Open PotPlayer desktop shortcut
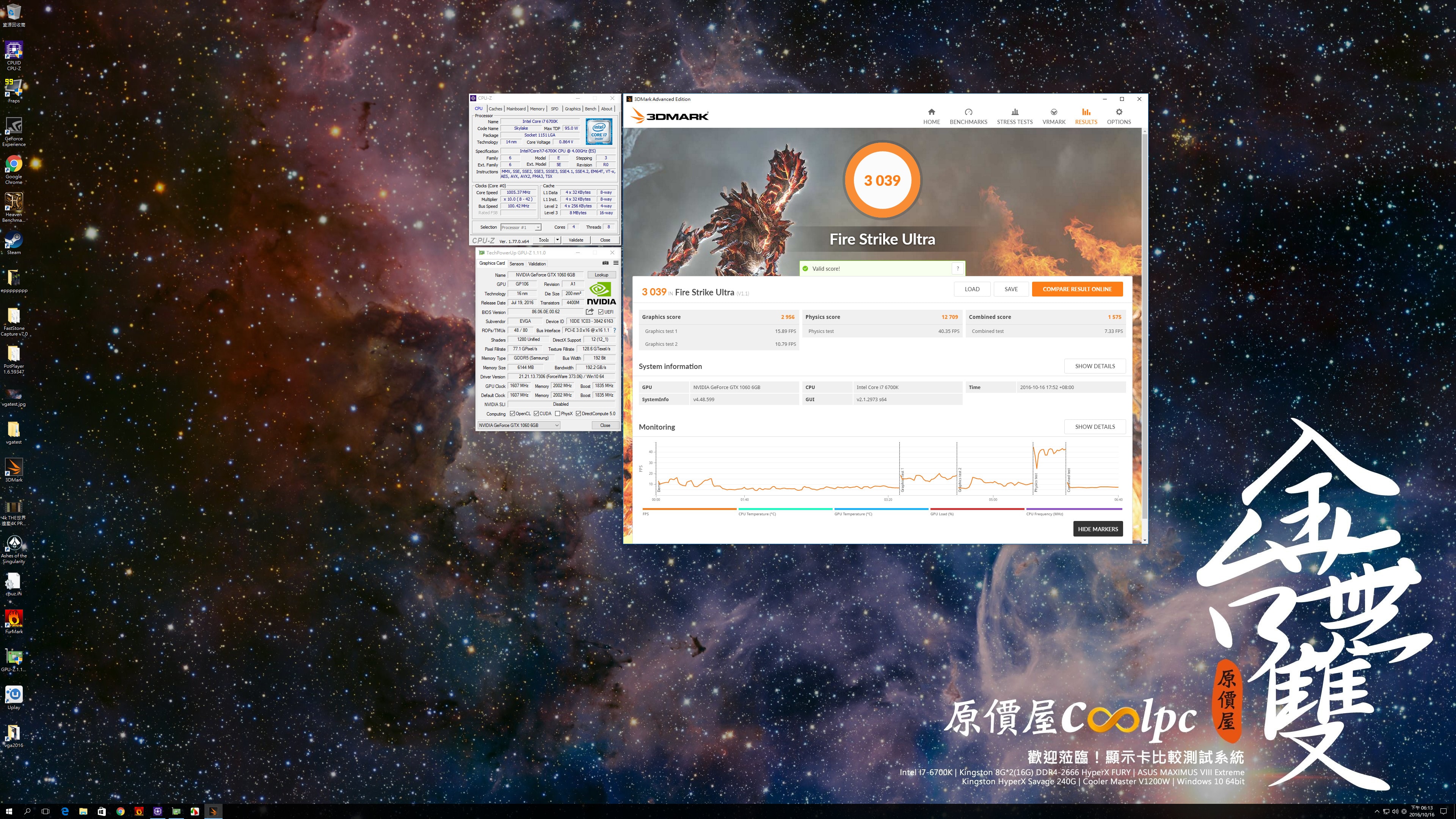This screenshot has height=819, width=1456. [14, 359]
